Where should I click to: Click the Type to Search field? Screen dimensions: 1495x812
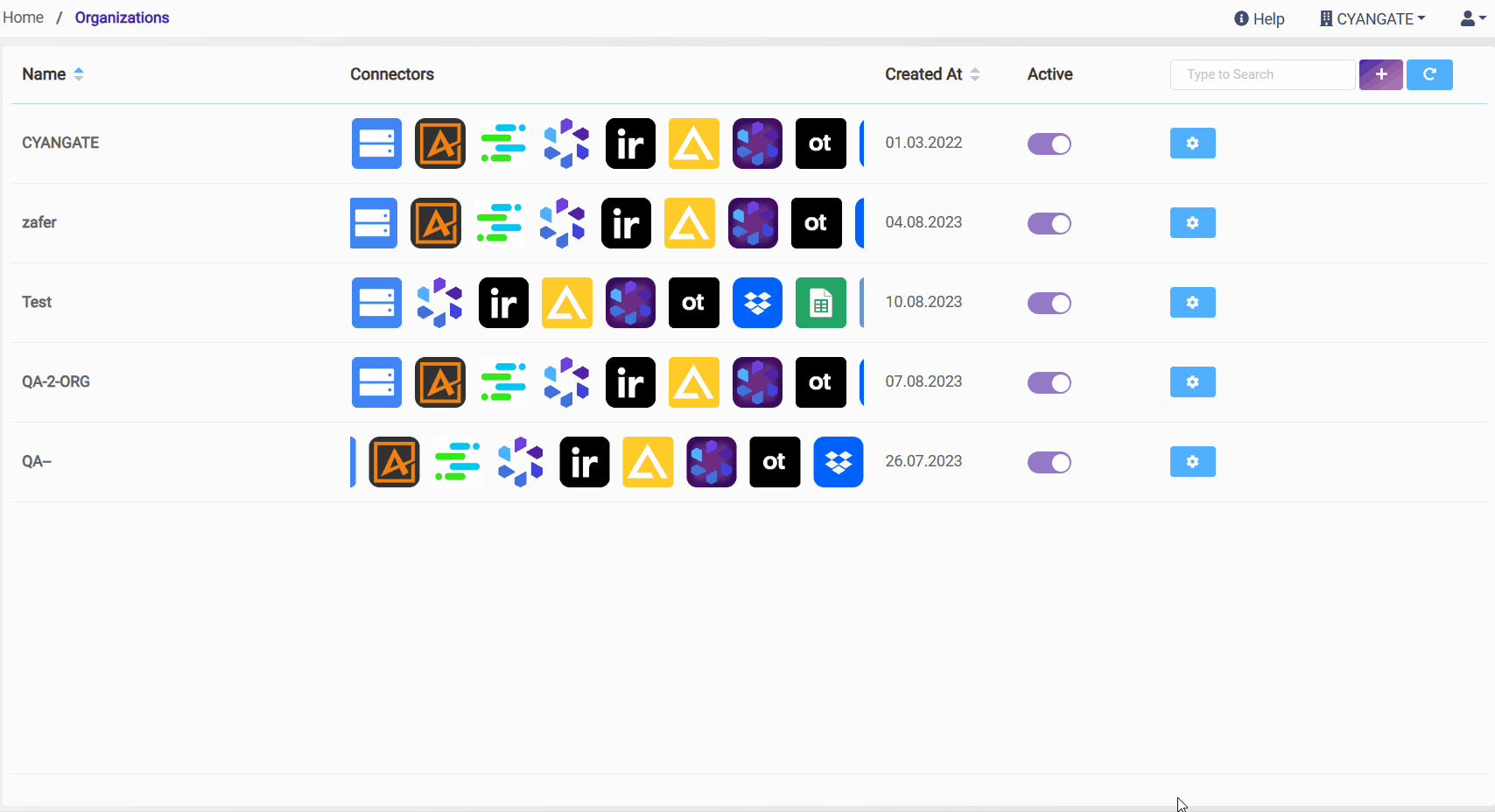pyautogui.click(x=1262, y=74)
